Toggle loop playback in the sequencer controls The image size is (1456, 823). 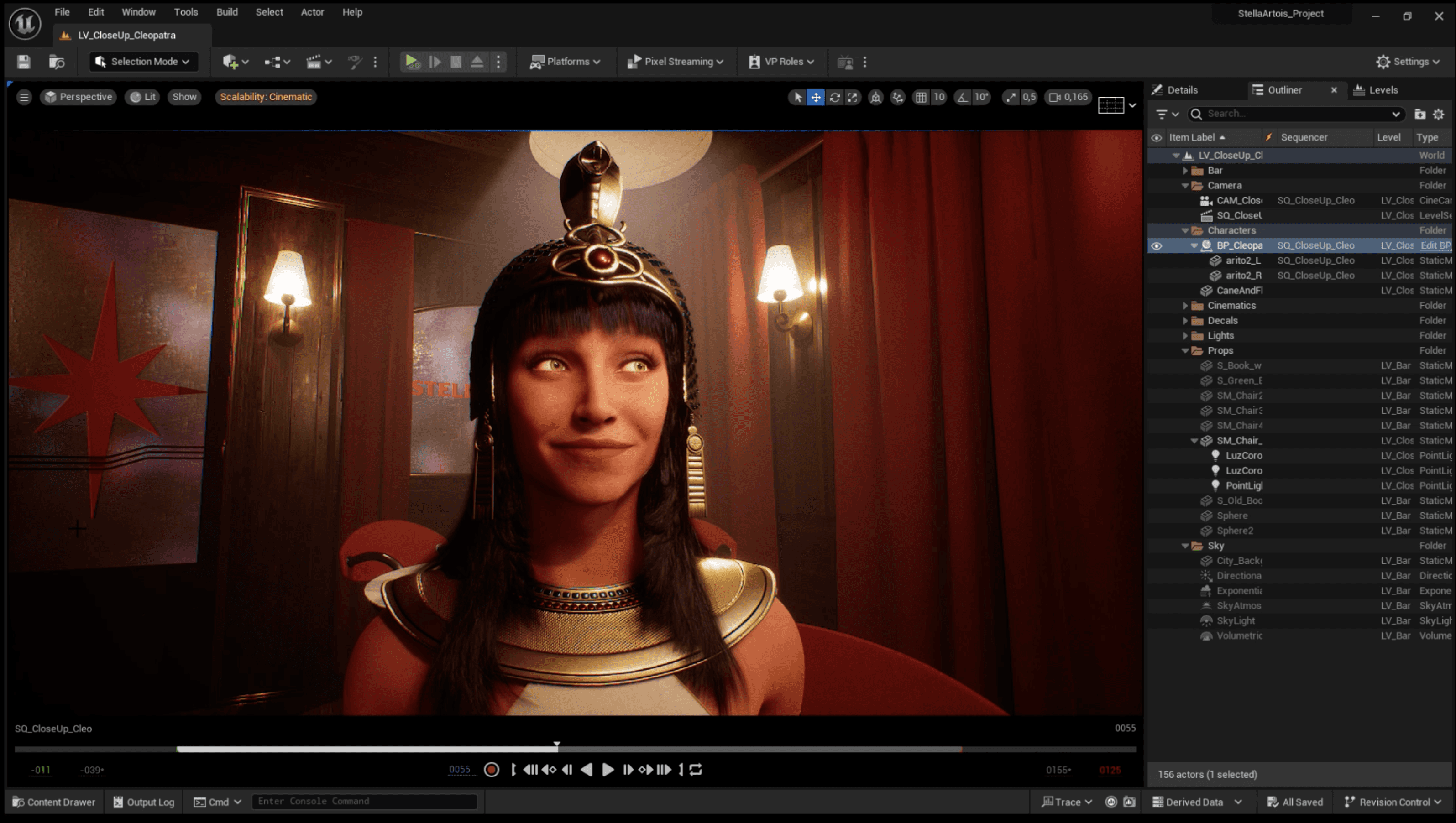pyautogui.click(x=696, y=770)
